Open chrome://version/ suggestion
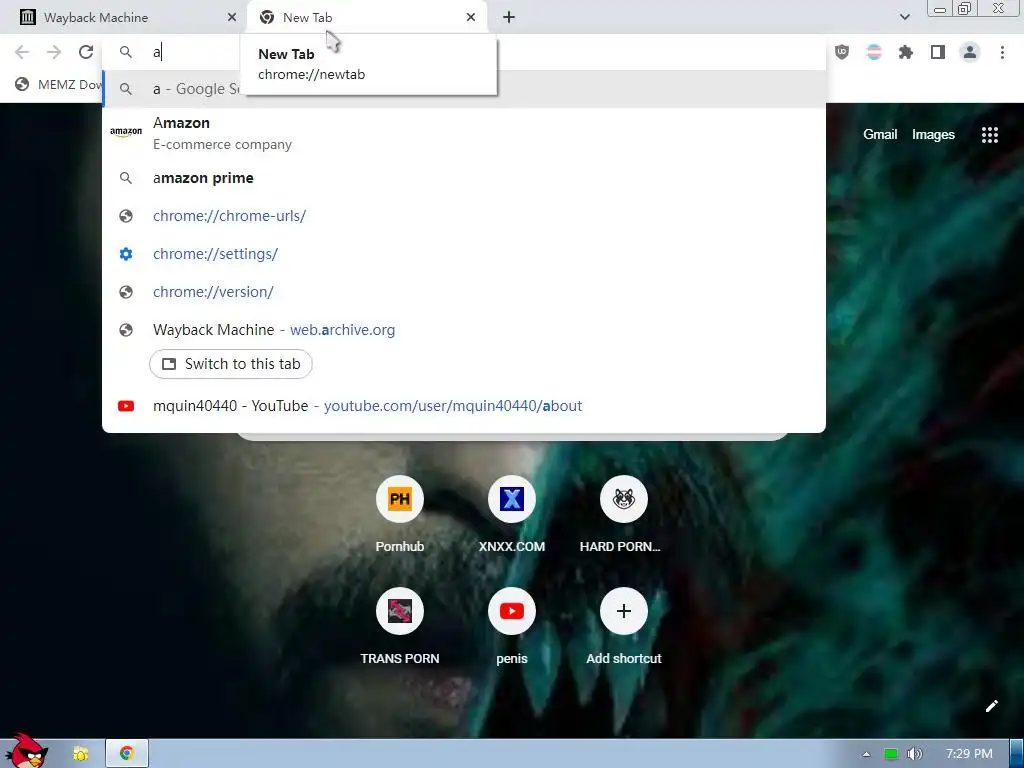This screenshot has width=1024, height=768. [464, 292]
